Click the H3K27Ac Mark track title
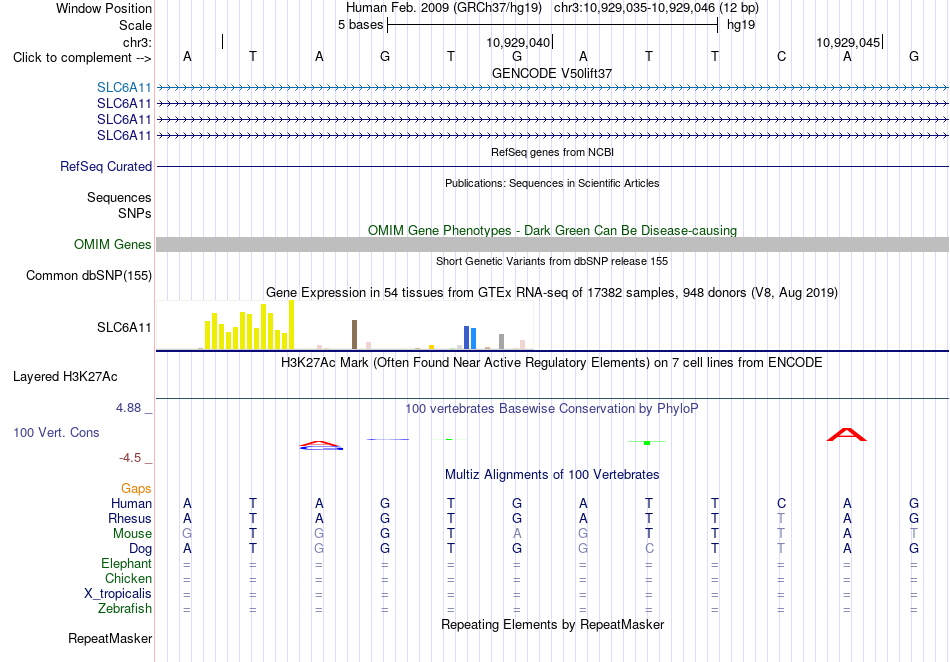The width and height of the screenshot is (950, 662). [x=551, y=363]
